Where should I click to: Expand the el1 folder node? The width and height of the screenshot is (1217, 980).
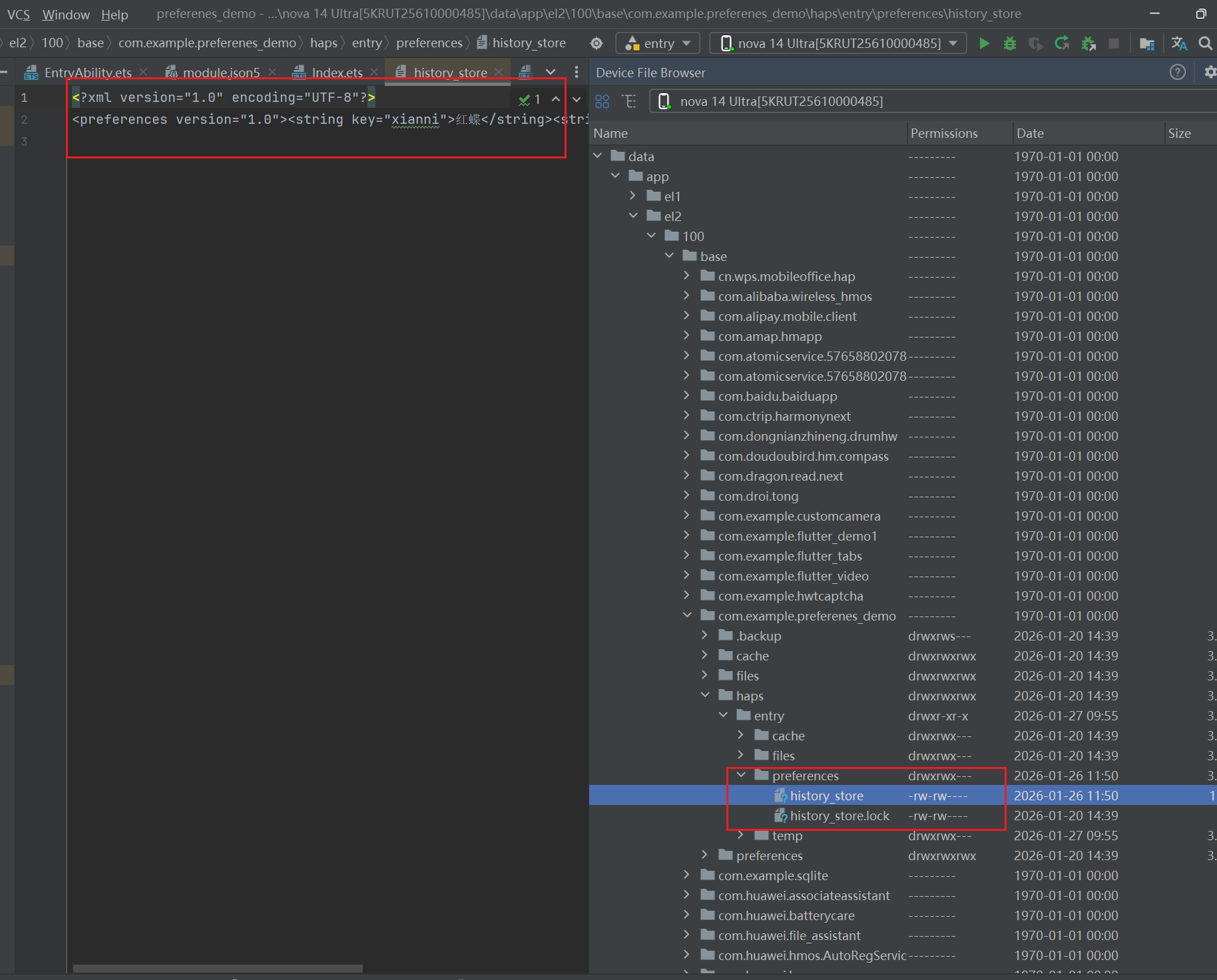[633, 196]
